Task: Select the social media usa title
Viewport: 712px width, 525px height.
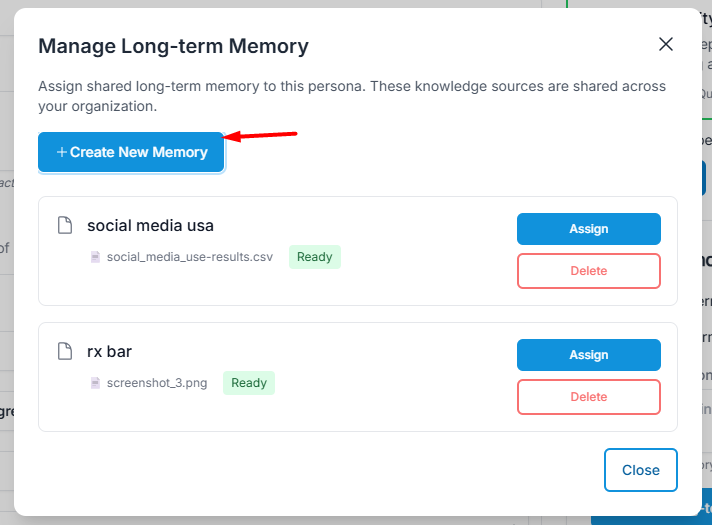Action: coord(150,225)
